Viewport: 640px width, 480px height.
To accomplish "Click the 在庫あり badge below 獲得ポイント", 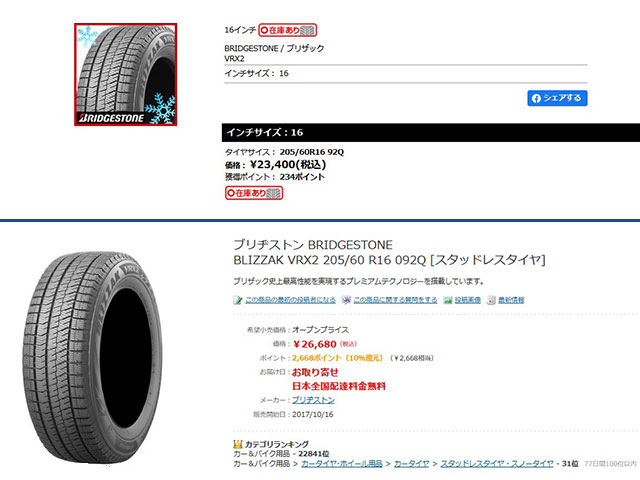I will 254,193.
